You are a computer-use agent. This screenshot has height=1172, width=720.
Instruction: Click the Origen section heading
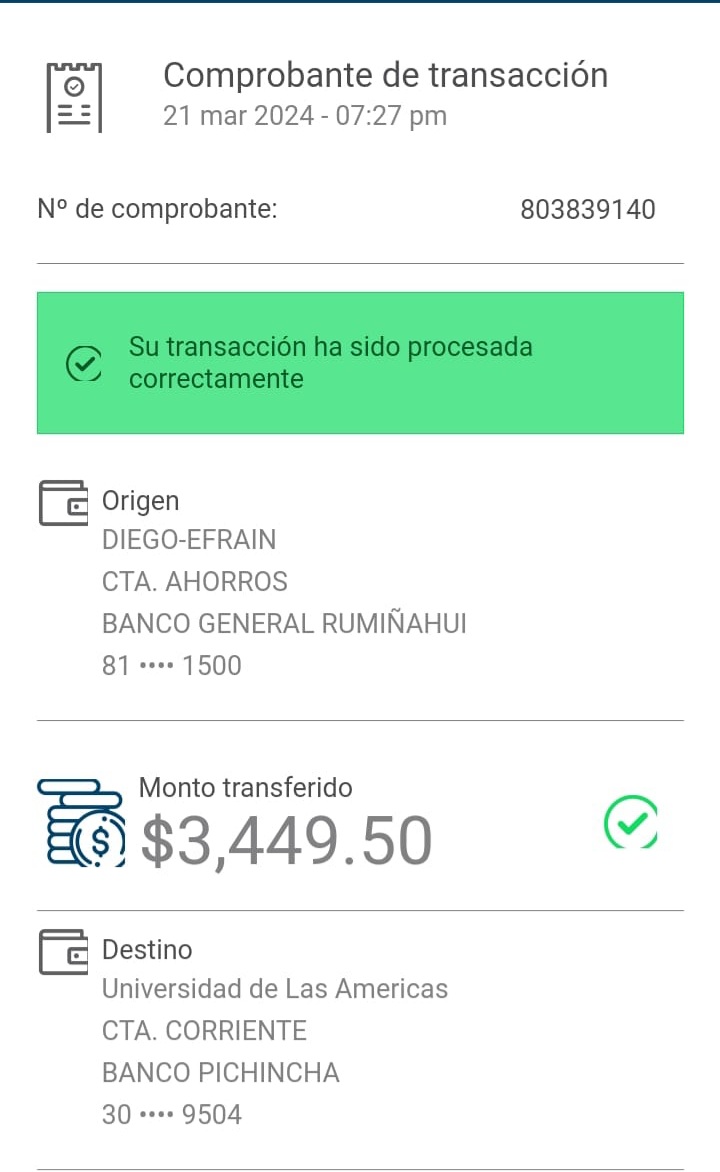coord(141,501)
